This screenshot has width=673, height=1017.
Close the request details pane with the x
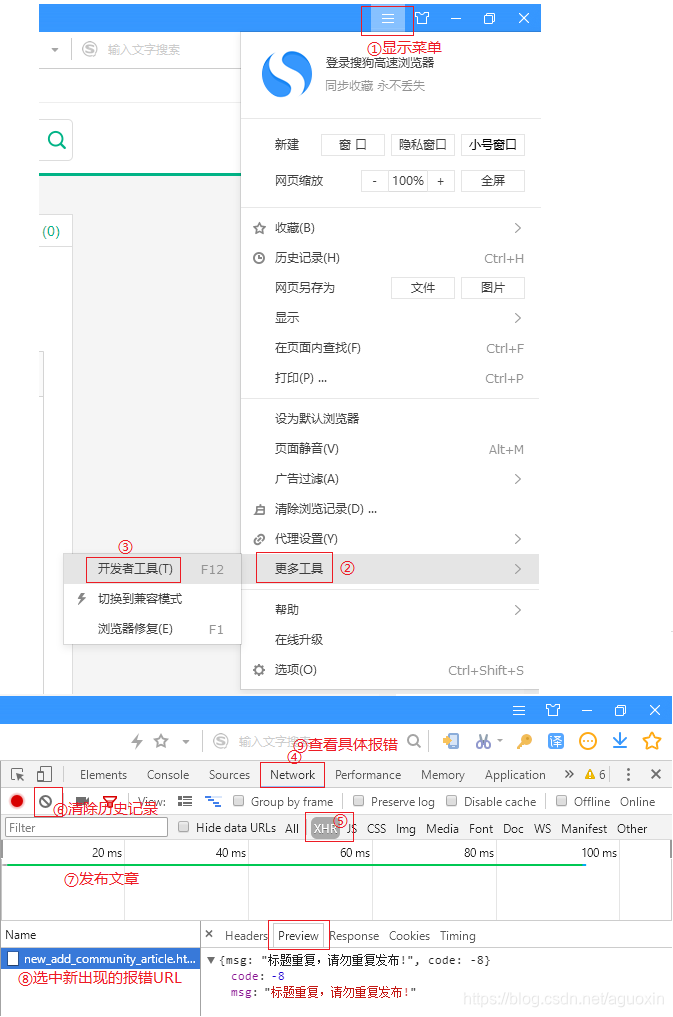click(x=209, y=935)
